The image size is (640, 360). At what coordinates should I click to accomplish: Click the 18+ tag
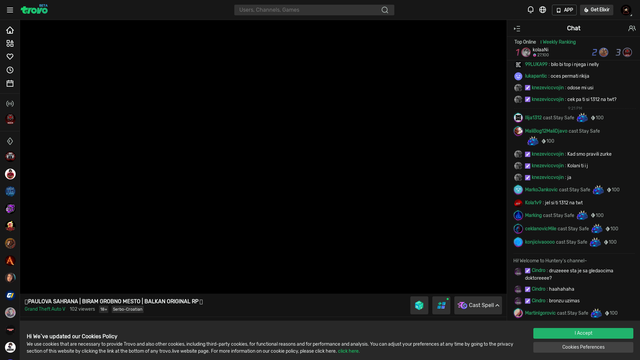pos(104,309)
